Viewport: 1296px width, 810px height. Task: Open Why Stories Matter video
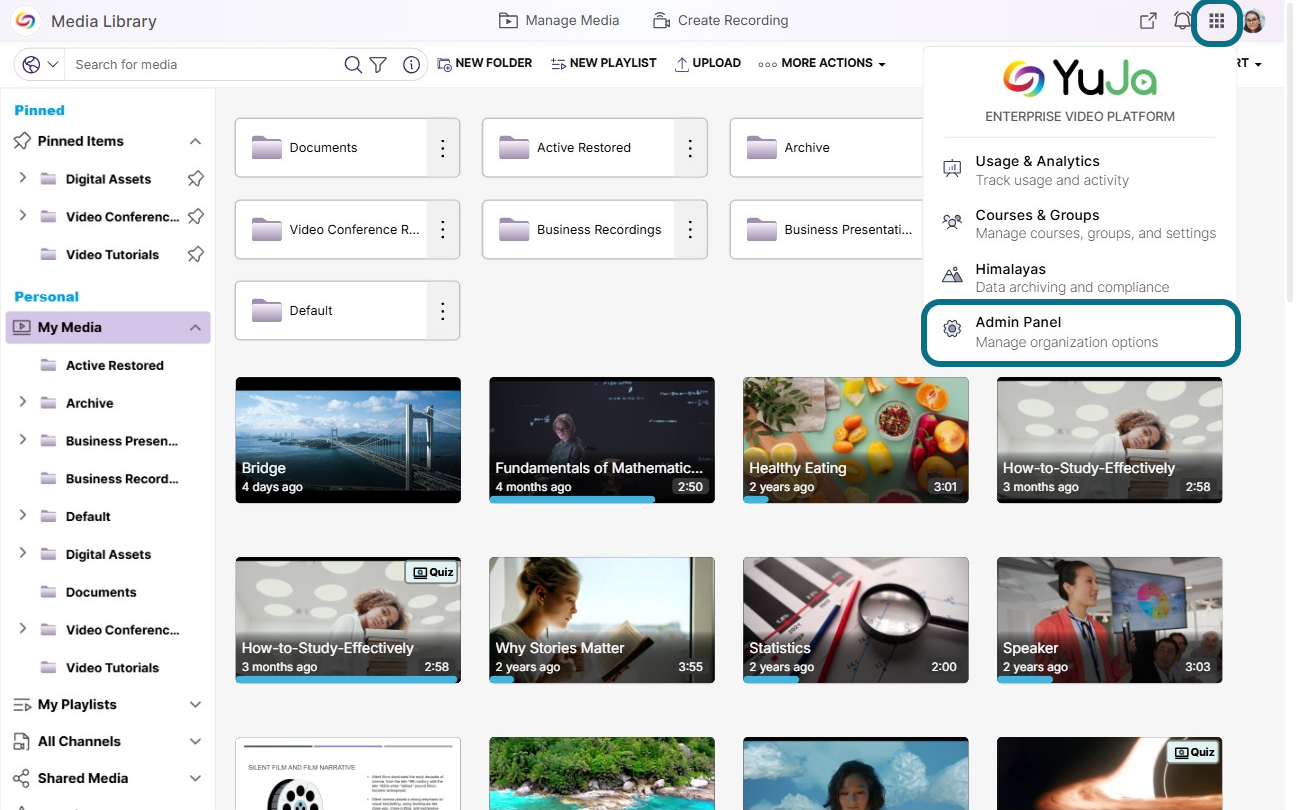pos(602,620)
